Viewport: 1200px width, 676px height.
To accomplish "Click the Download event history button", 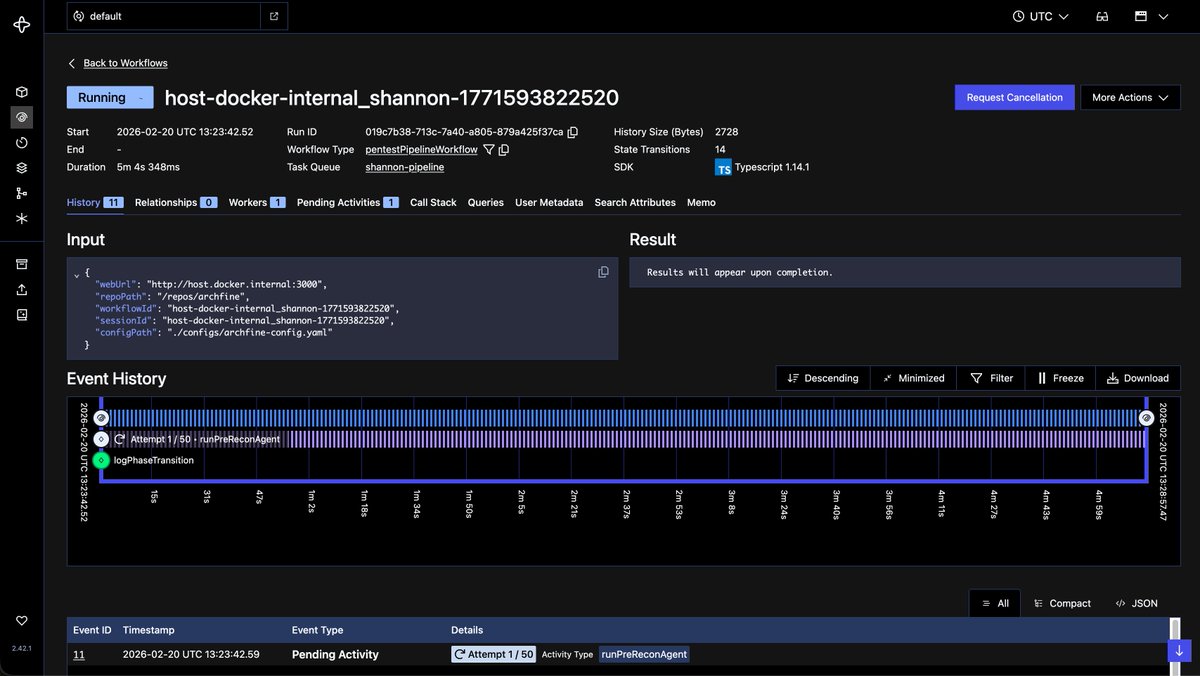I will tap(1138, 378).
